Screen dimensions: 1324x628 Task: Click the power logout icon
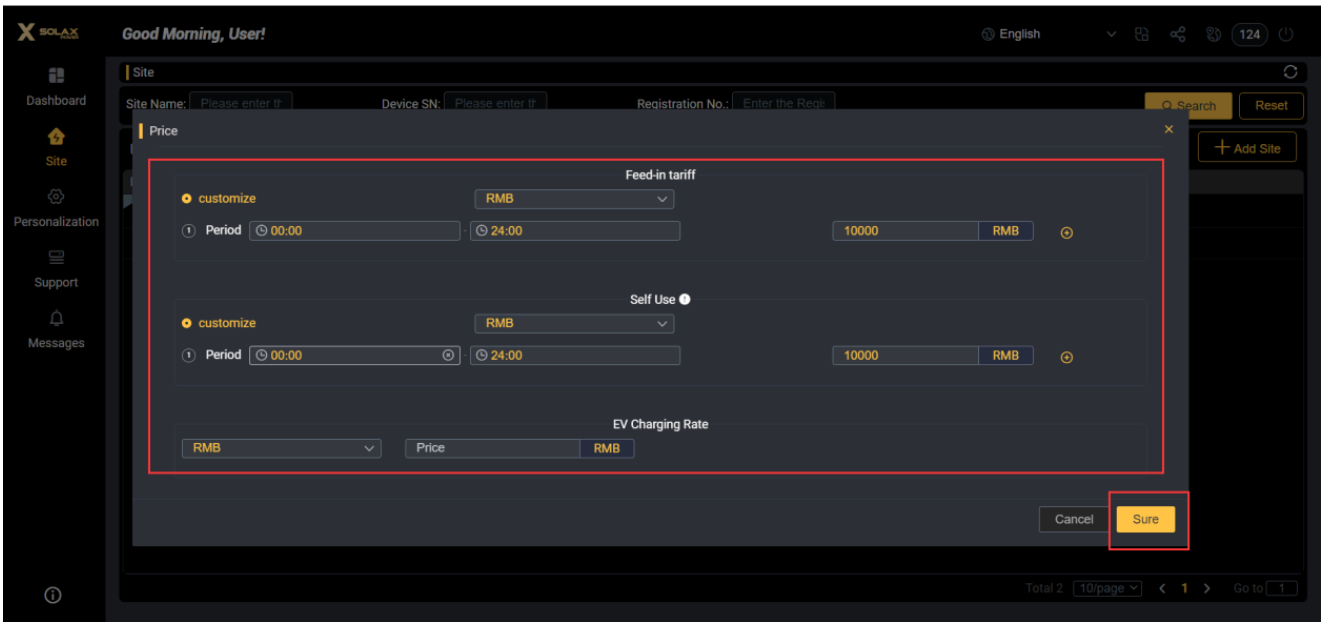[1286, 34]
